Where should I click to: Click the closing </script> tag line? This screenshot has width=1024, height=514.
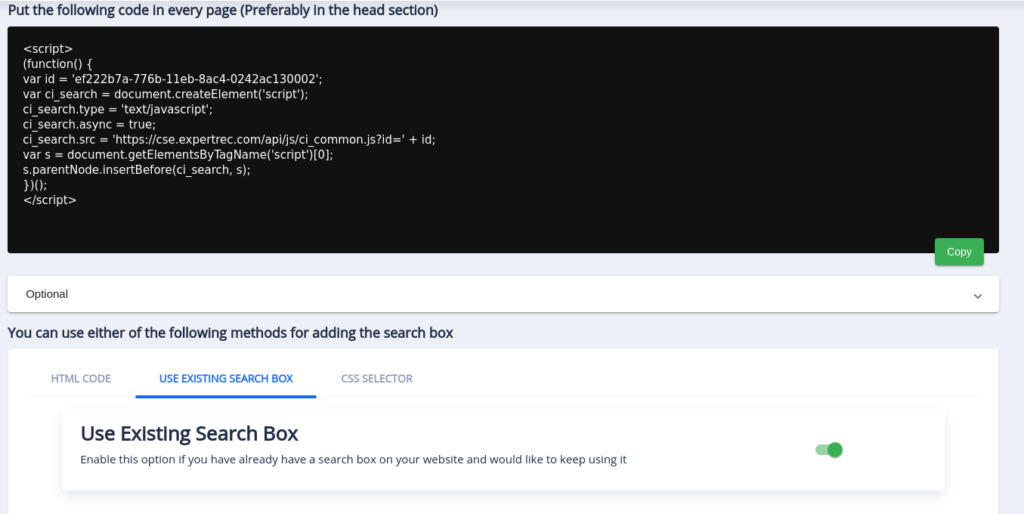(50, 200)
